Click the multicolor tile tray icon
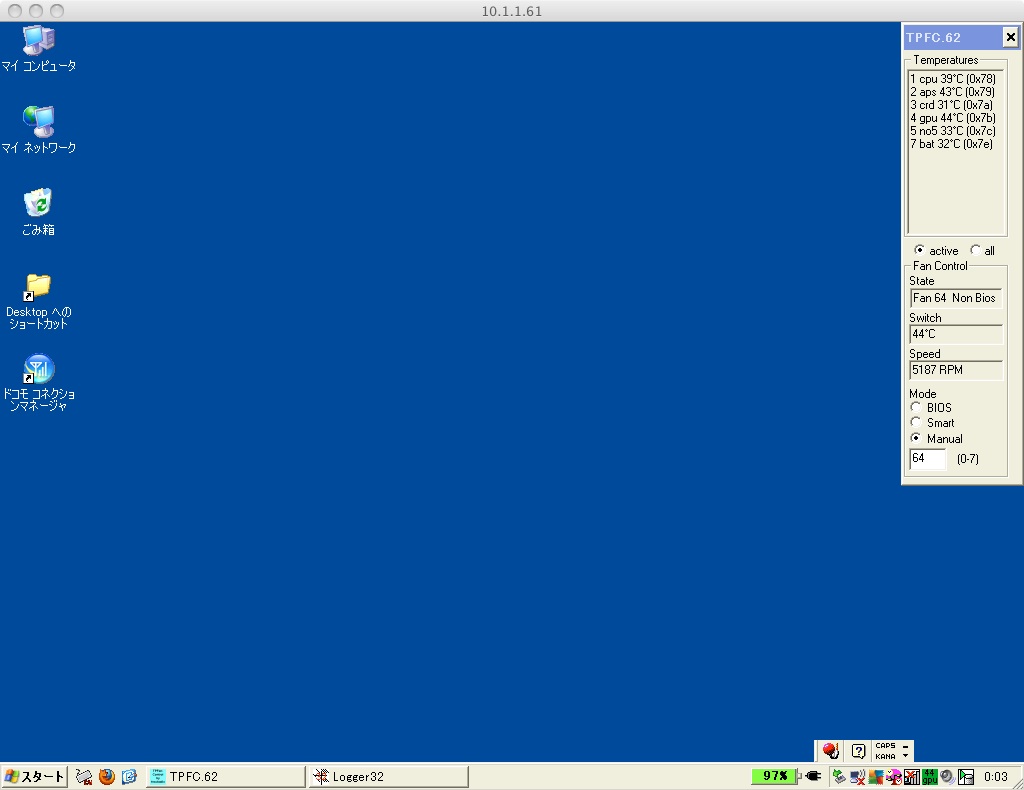1024x790 pixels. pyautogui.click(x=875, y=776)
